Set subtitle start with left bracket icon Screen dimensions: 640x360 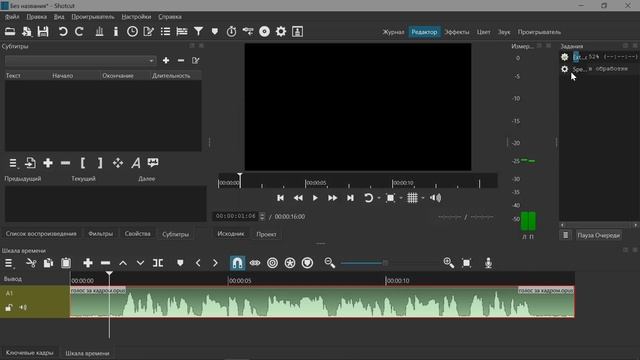click(x=83, y=163)
